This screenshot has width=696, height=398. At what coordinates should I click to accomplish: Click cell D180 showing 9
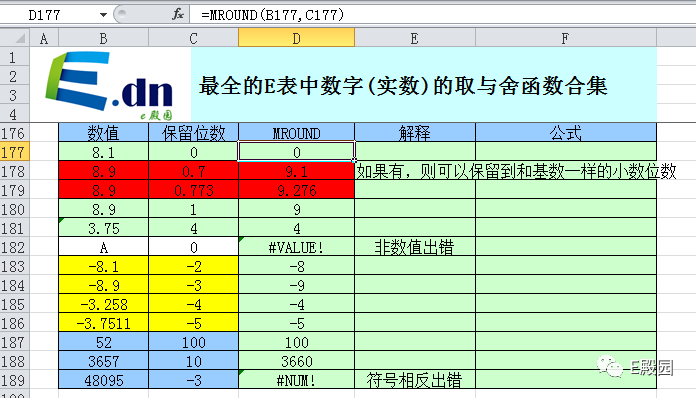(297, 209)
